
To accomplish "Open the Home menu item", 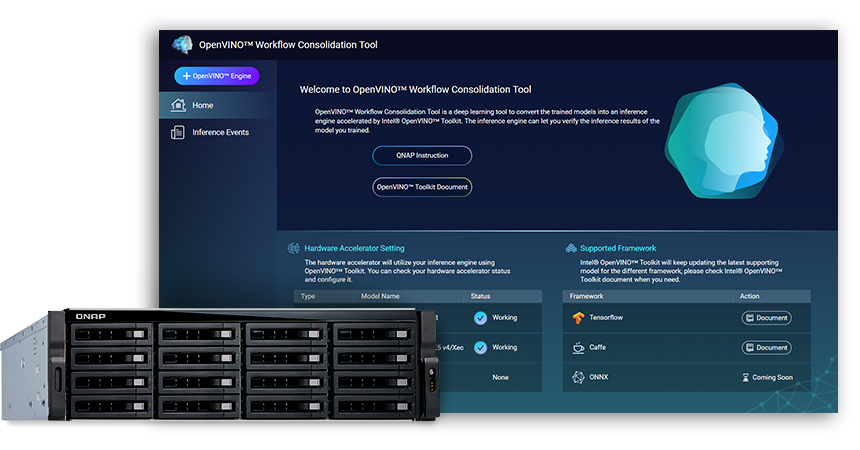I will 203,105.
